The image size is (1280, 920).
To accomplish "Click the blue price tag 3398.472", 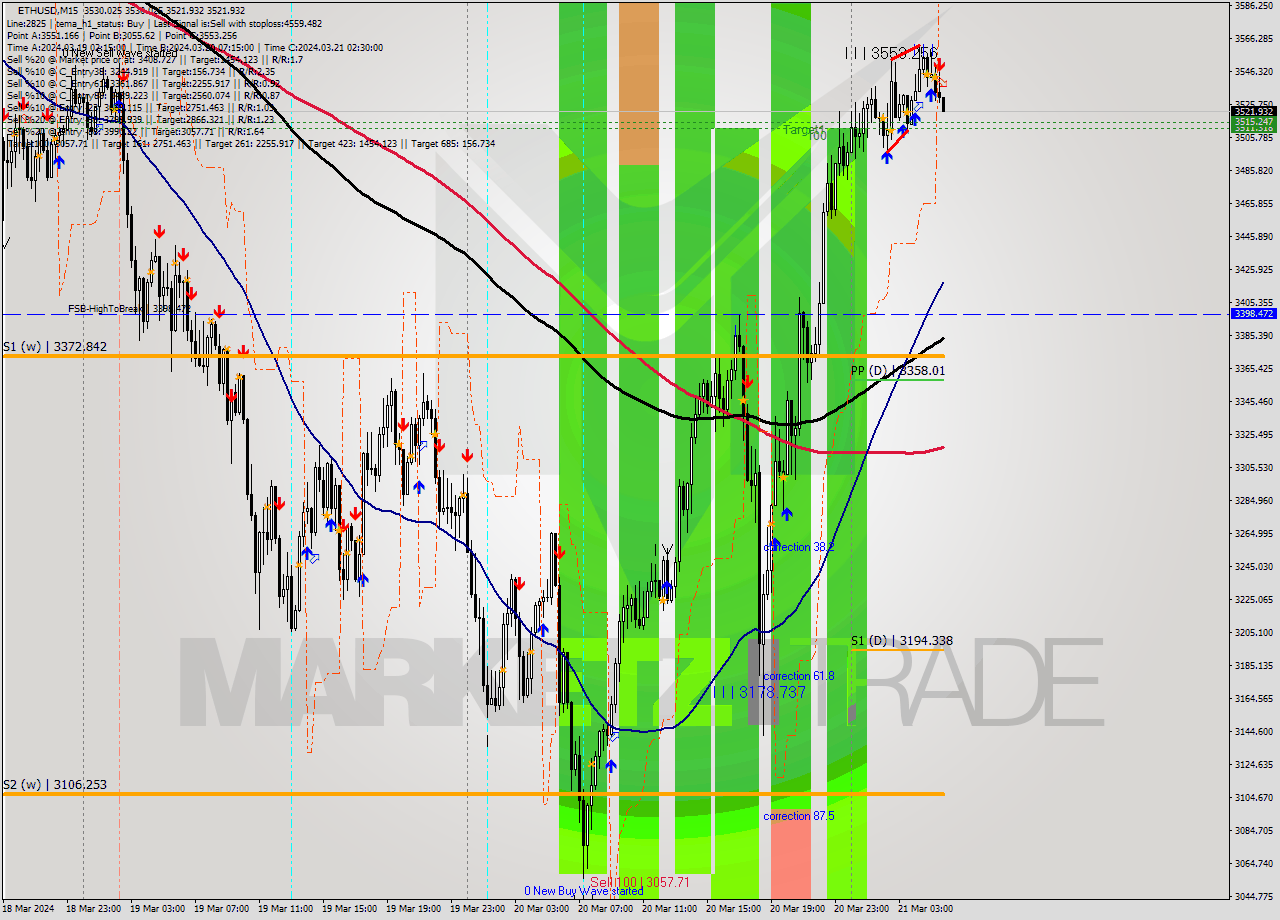I will [x=1253, y=314].
